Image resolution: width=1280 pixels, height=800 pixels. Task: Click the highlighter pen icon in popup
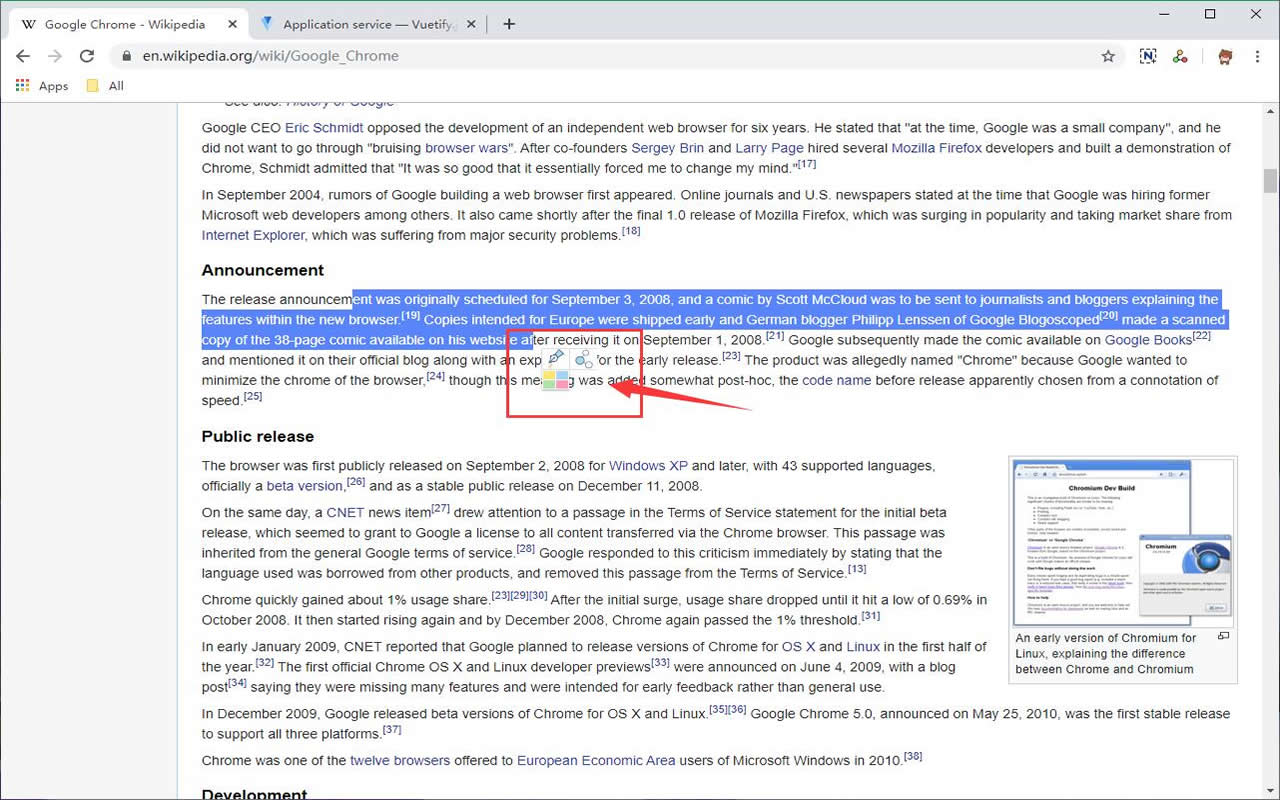pyautogui.click(x=556, y=358)
